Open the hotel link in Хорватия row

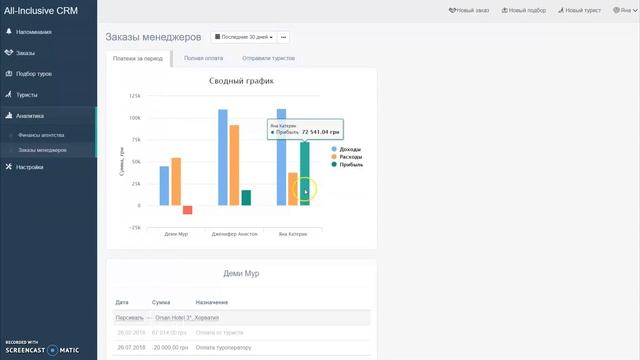pos(187,318)
